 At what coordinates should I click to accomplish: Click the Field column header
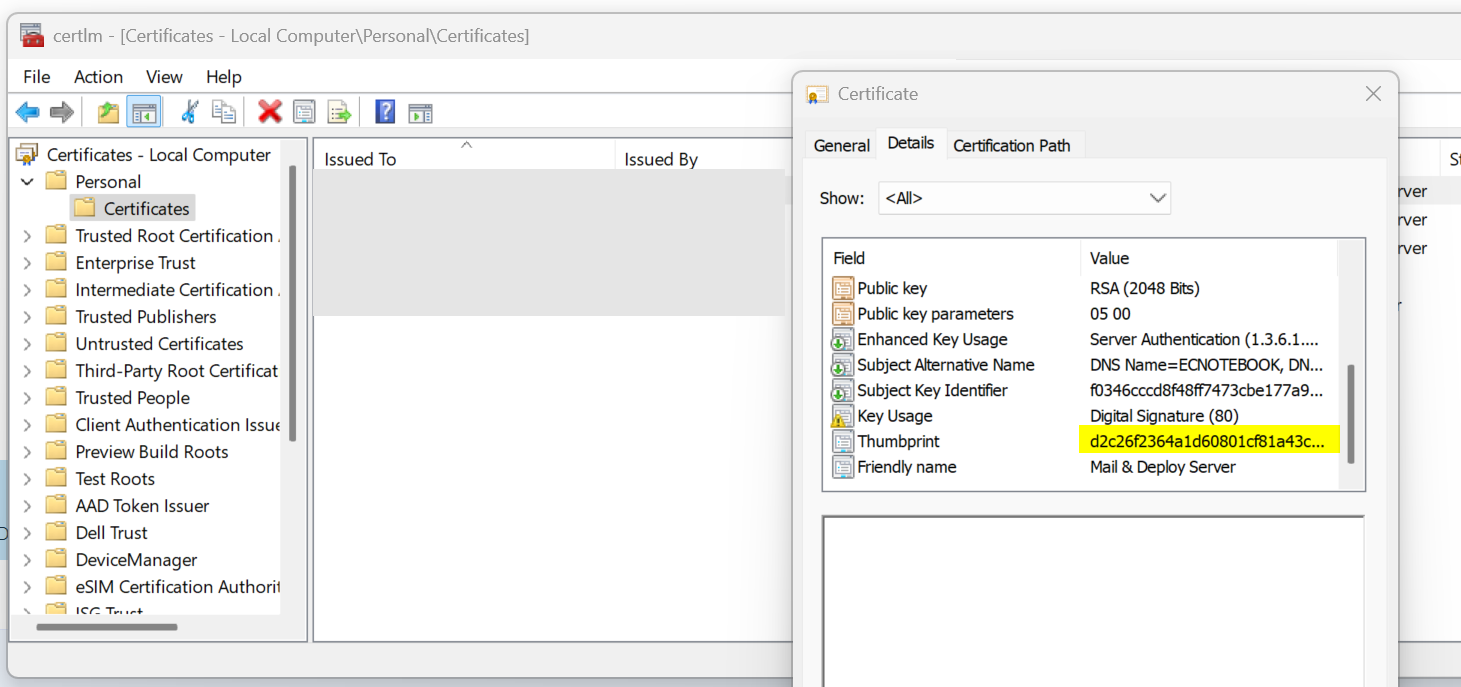pos(952,258)
